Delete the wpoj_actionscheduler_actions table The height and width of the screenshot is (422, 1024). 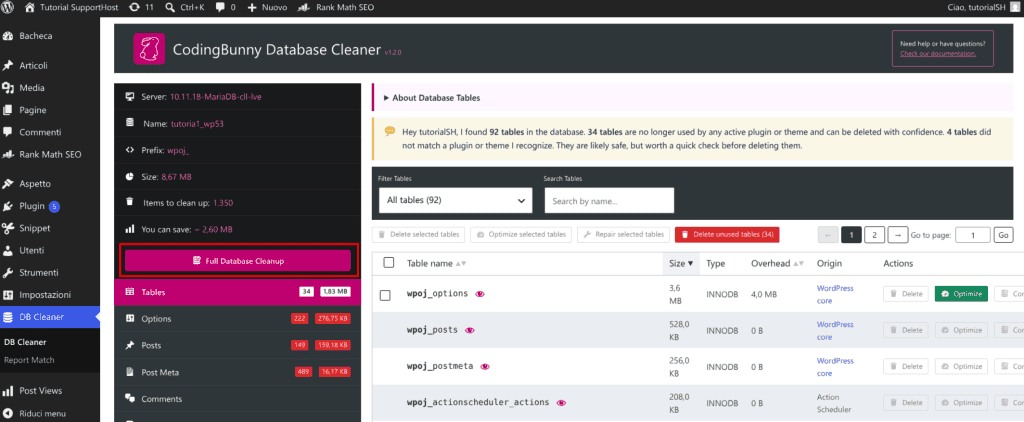click(906, 403)
